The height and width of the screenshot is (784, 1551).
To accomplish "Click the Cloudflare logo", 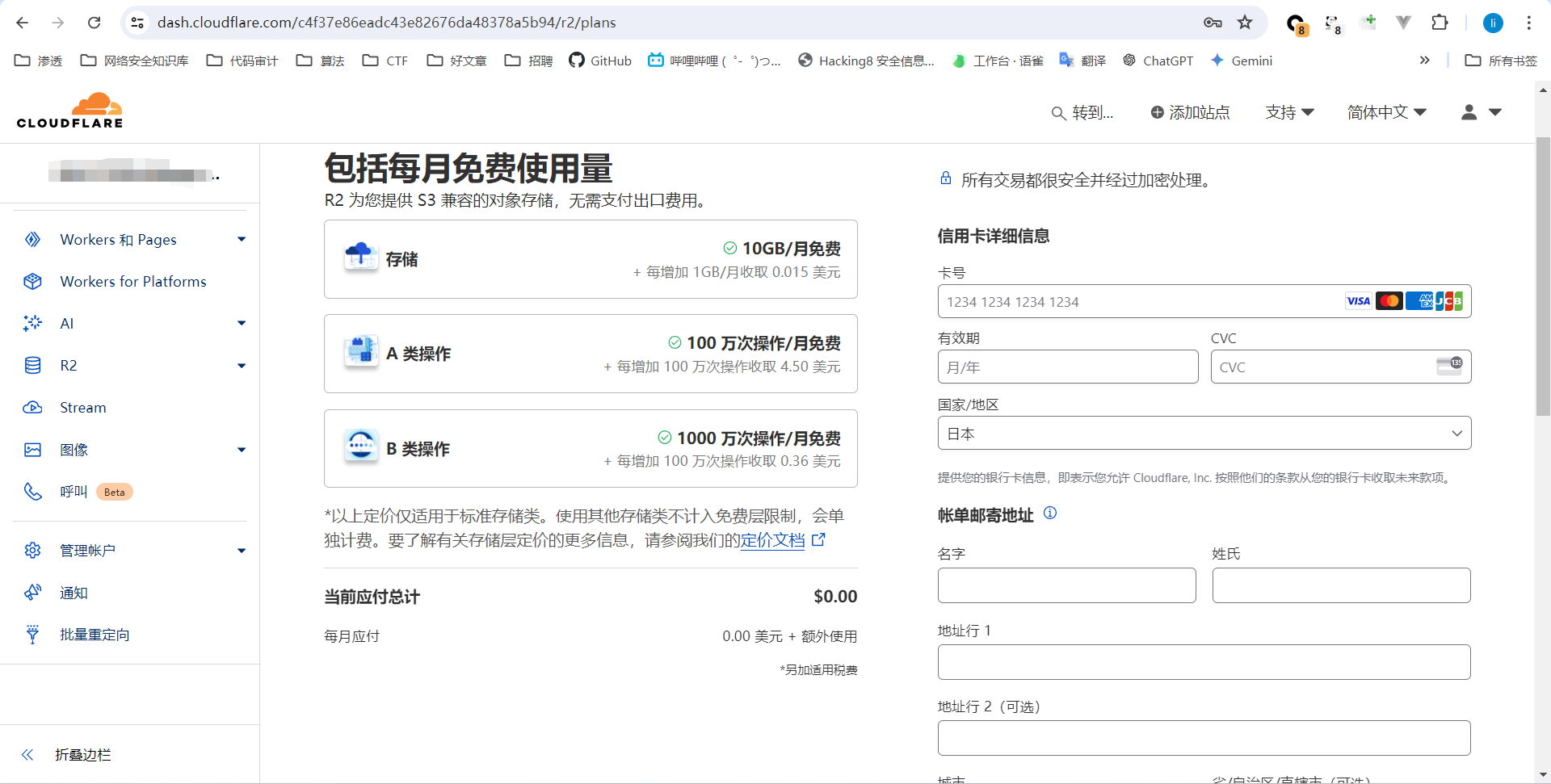I will click(x=70, y=111).
